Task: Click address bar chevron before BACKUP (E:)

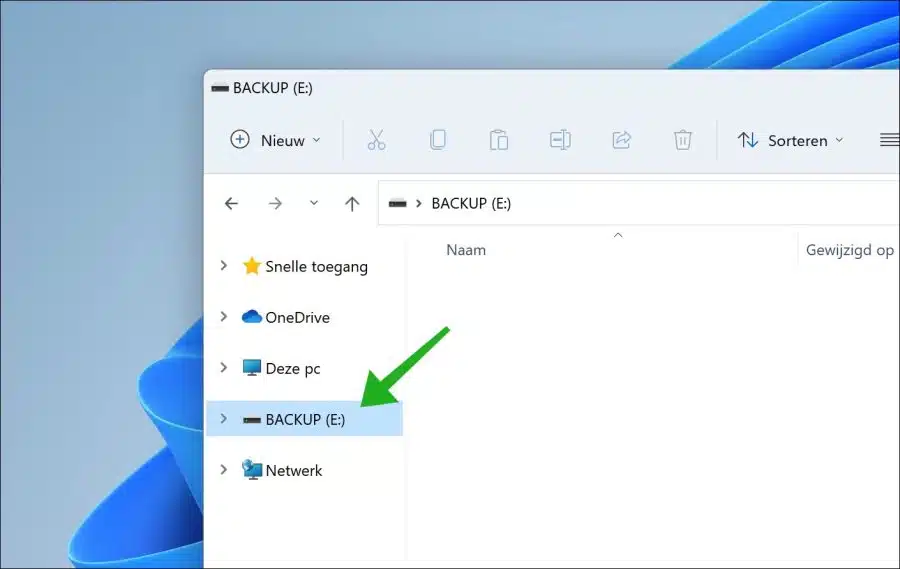Action: tap(418, 203)
